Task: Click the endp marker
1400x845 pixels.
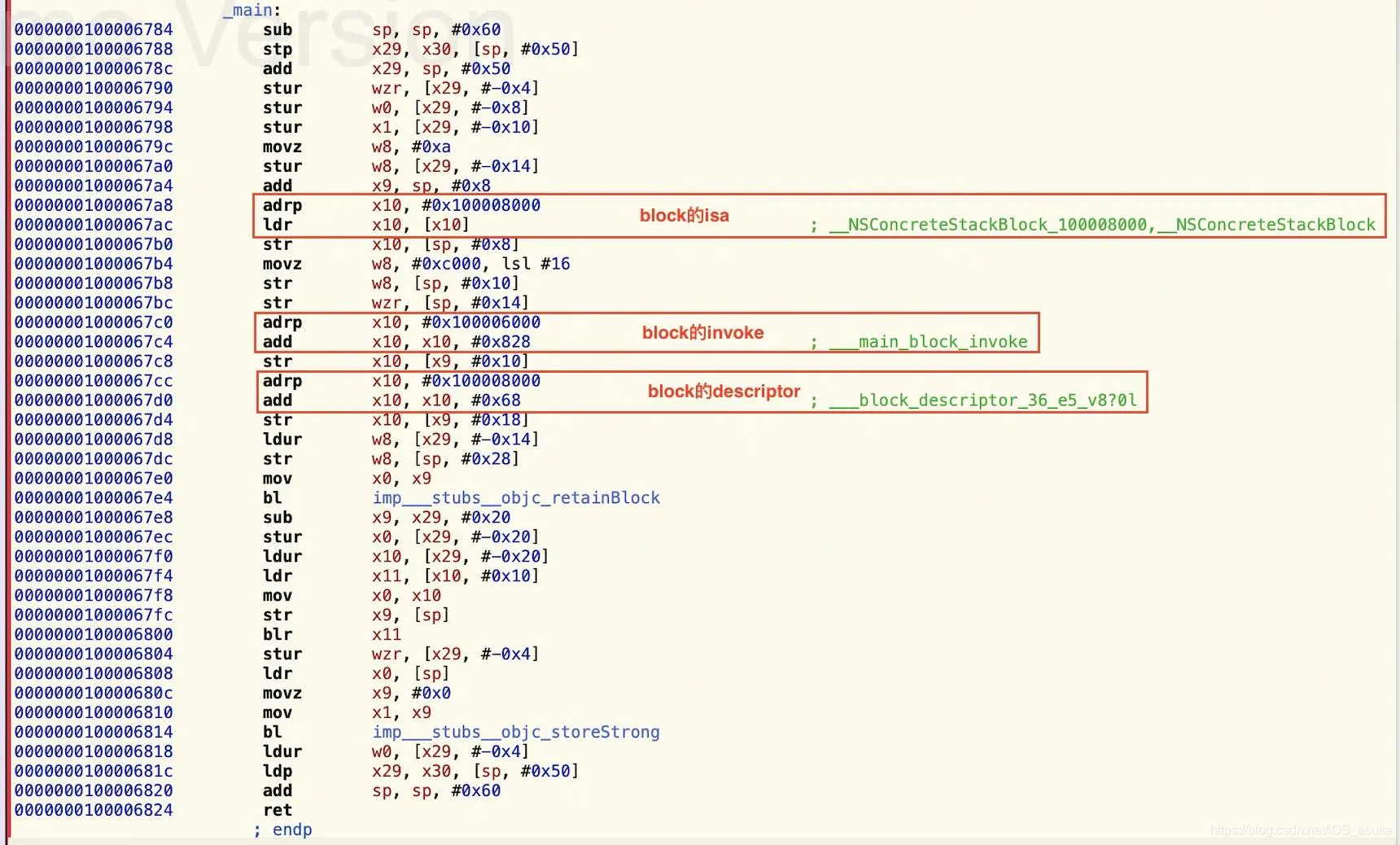Action: pyautogui.click(x=282, y=830)
